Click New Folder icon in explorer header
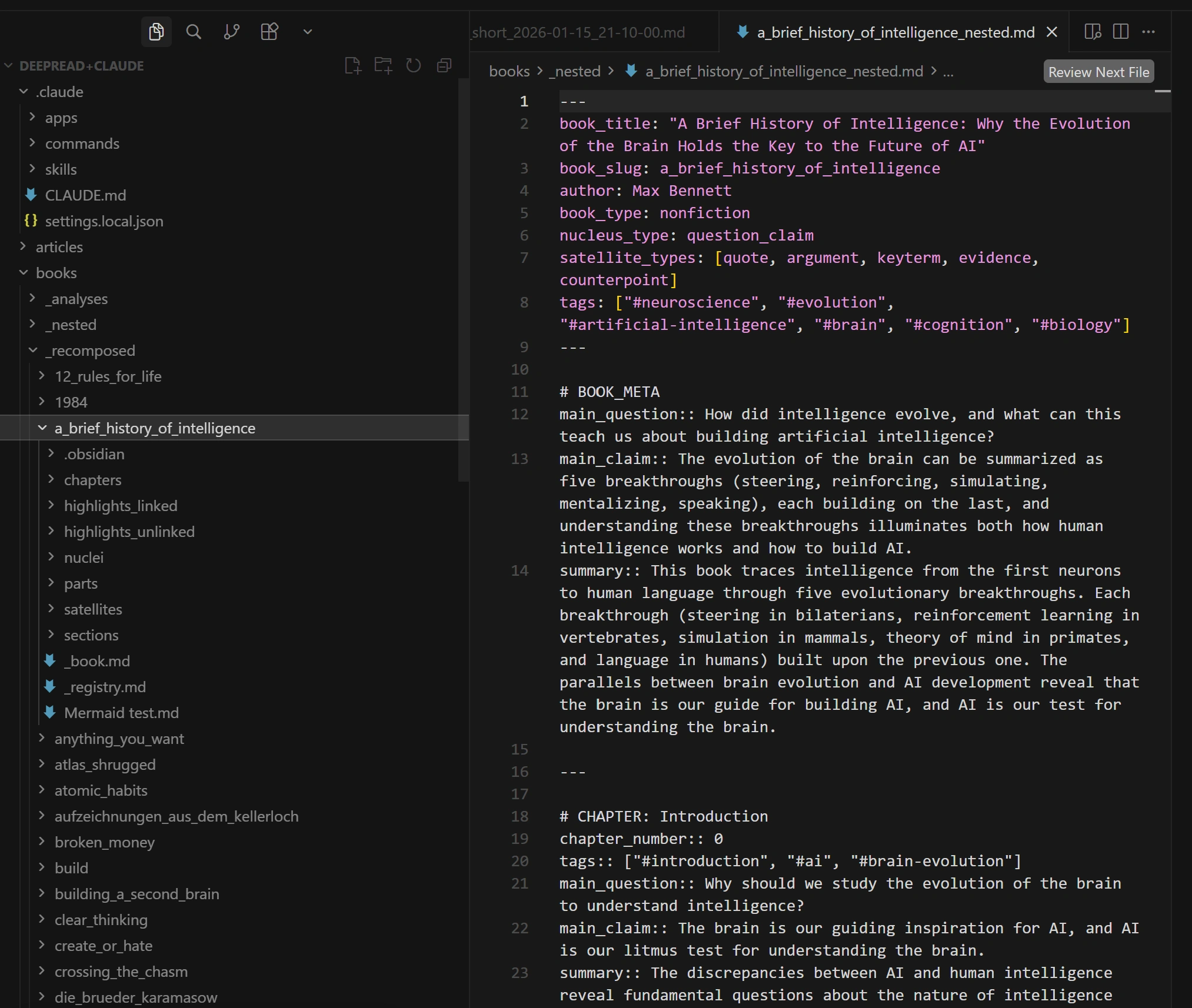Viewport: 1192px width, 1008px height. pyautogui.click(x=383, y=65)
